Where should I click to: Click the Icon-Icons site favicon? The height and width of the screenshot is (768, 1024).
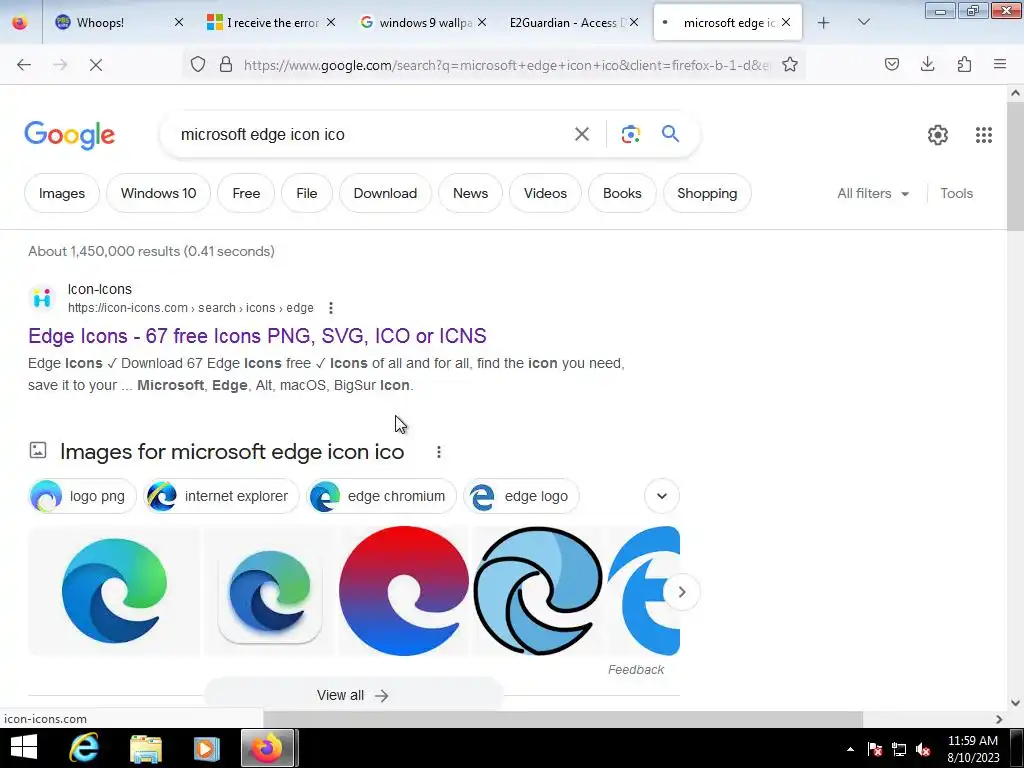42,298
